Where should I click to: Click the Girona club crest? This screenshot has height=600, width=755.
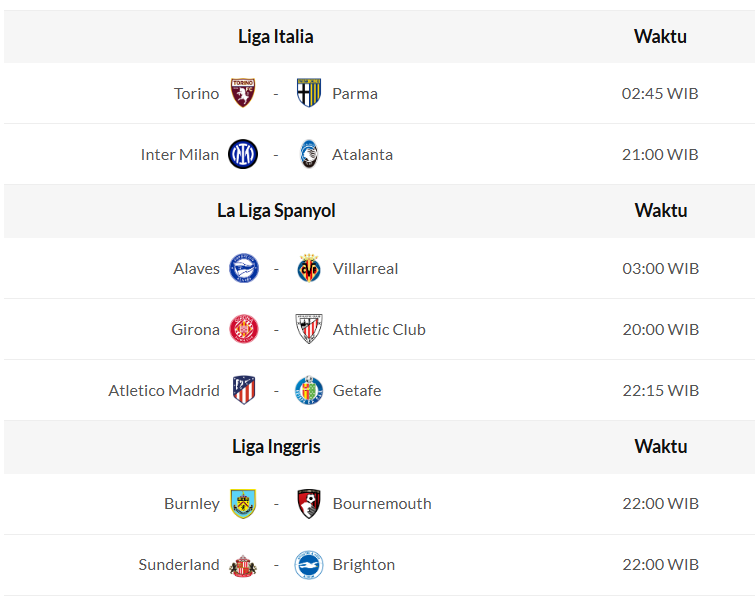point(244,329)
